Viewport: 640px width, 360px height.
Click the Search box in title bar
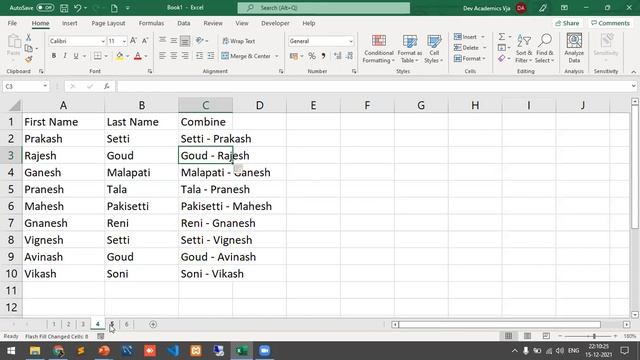click(324, 8)
